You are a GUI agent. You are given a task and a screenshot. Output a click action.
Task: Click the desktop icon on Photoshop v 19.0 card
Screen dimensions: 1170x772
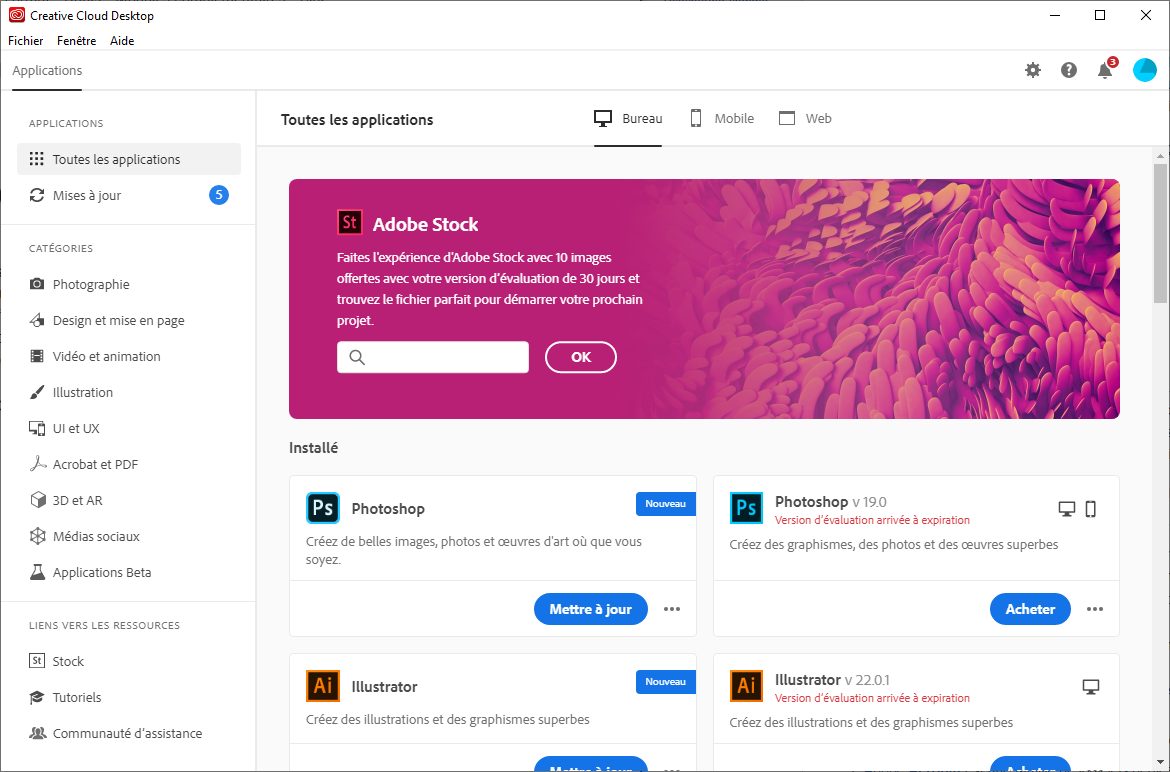pyautogui.click(x=1067, y=509)
